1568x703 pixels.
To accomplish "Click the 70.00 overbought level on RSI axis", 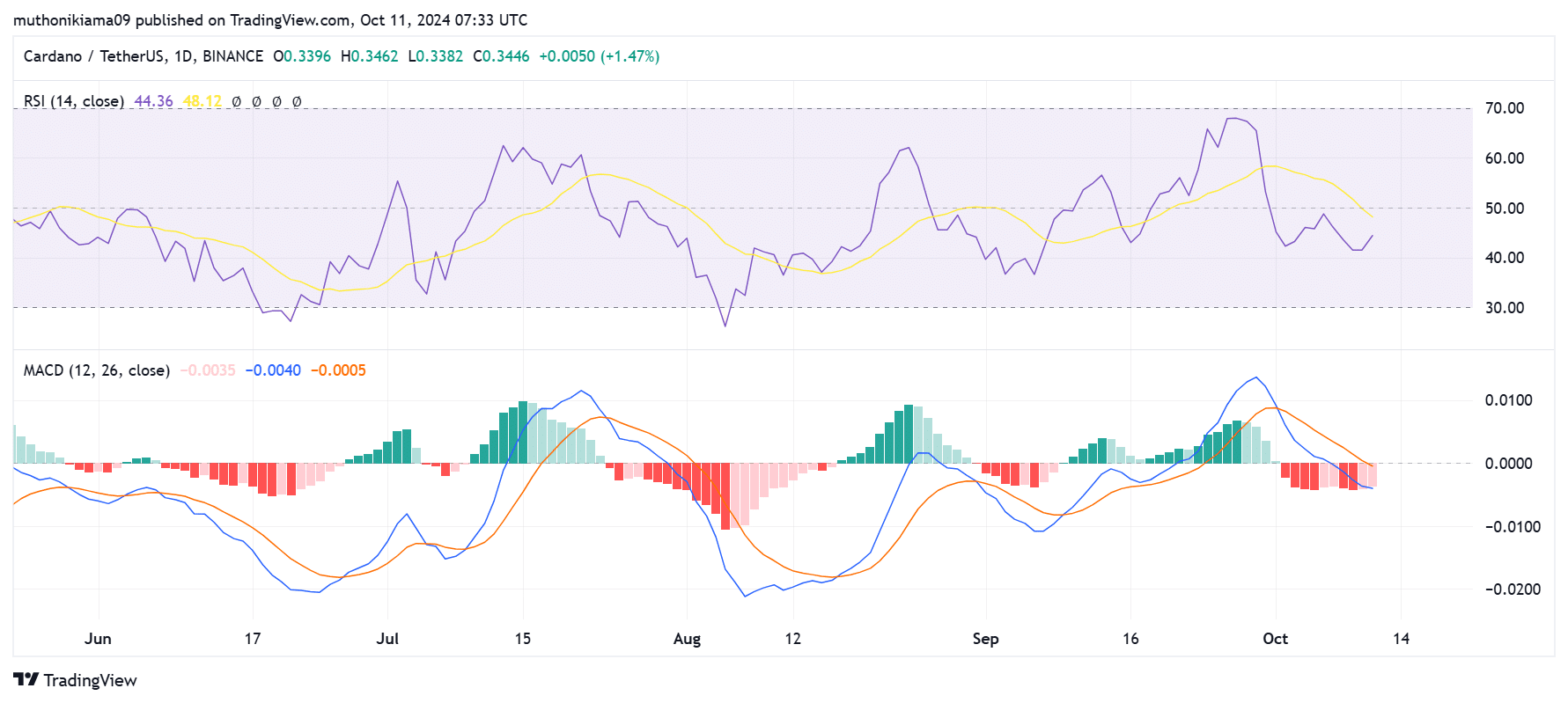I will (1504, 108).
